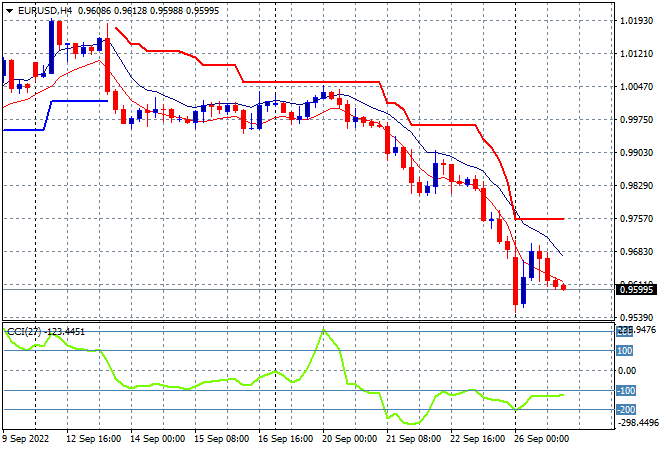Click the 16 Sep 16:00 time label
Viewport: 660px width, 450px height.
click(285, 439)
